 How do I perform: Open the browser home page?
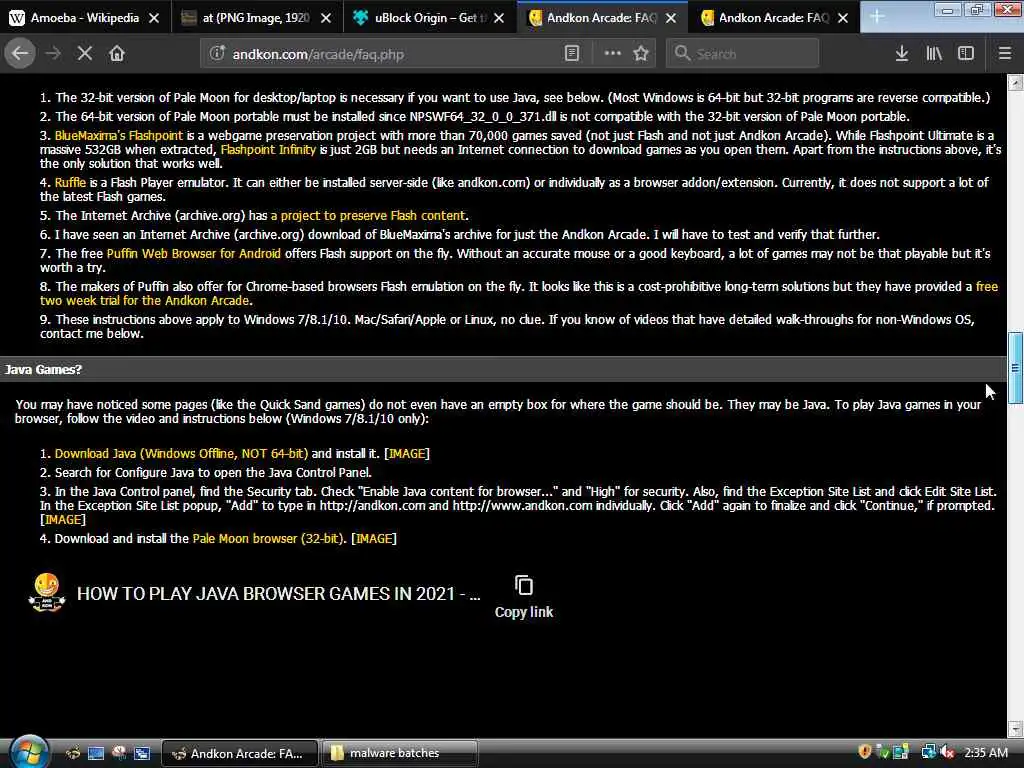click(x=117, y=54)
